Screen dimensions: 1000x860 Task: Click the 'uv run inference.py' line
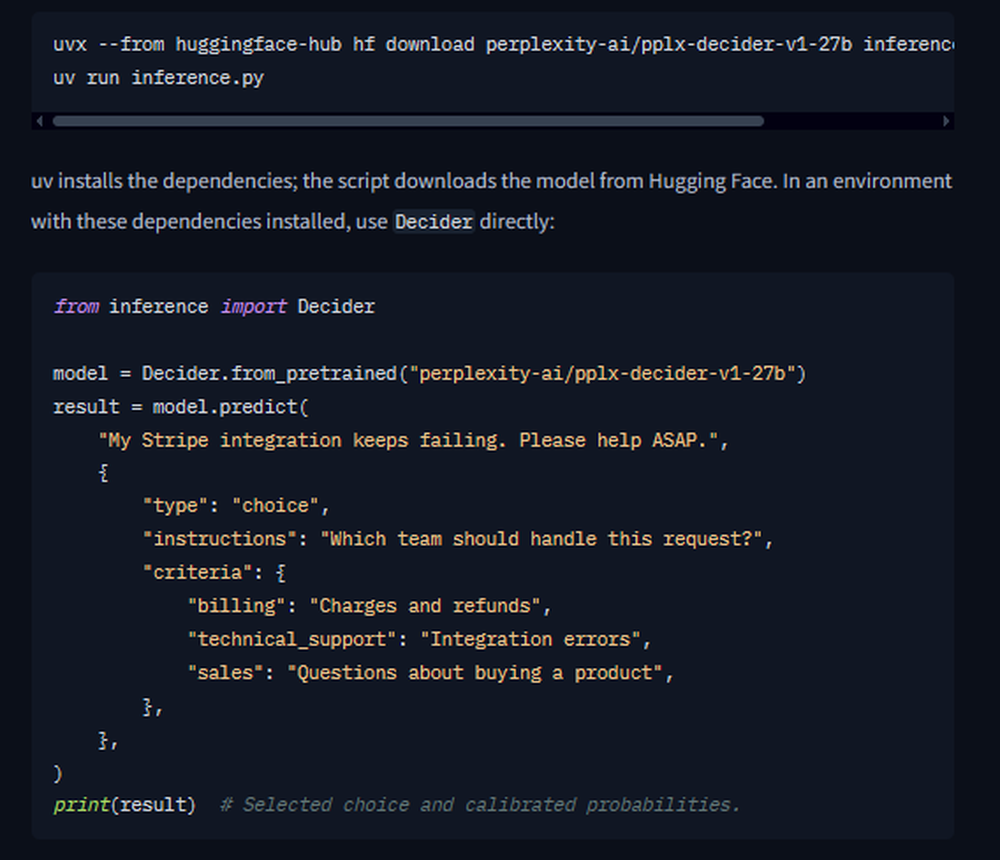tap(158, 78)
